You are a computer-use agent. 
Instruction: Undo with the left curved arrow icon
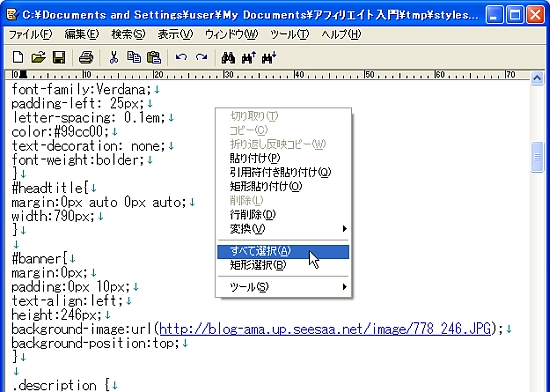coord(181,57)
